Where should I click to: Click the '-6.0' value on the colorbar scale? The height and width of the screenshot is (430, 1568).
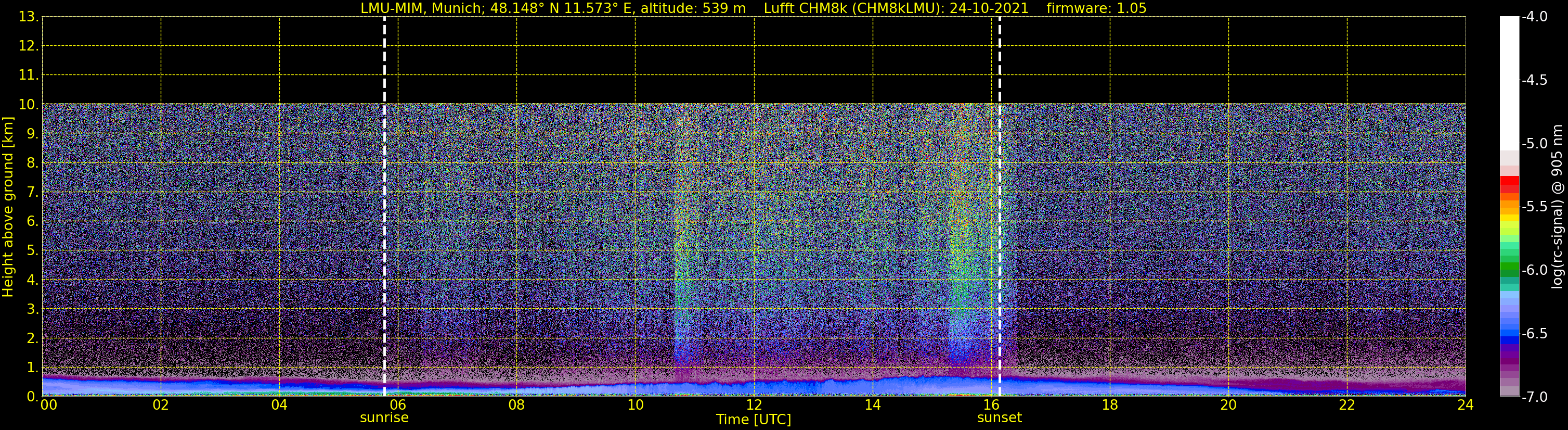pyautogui.click(x=1534, y=270)
